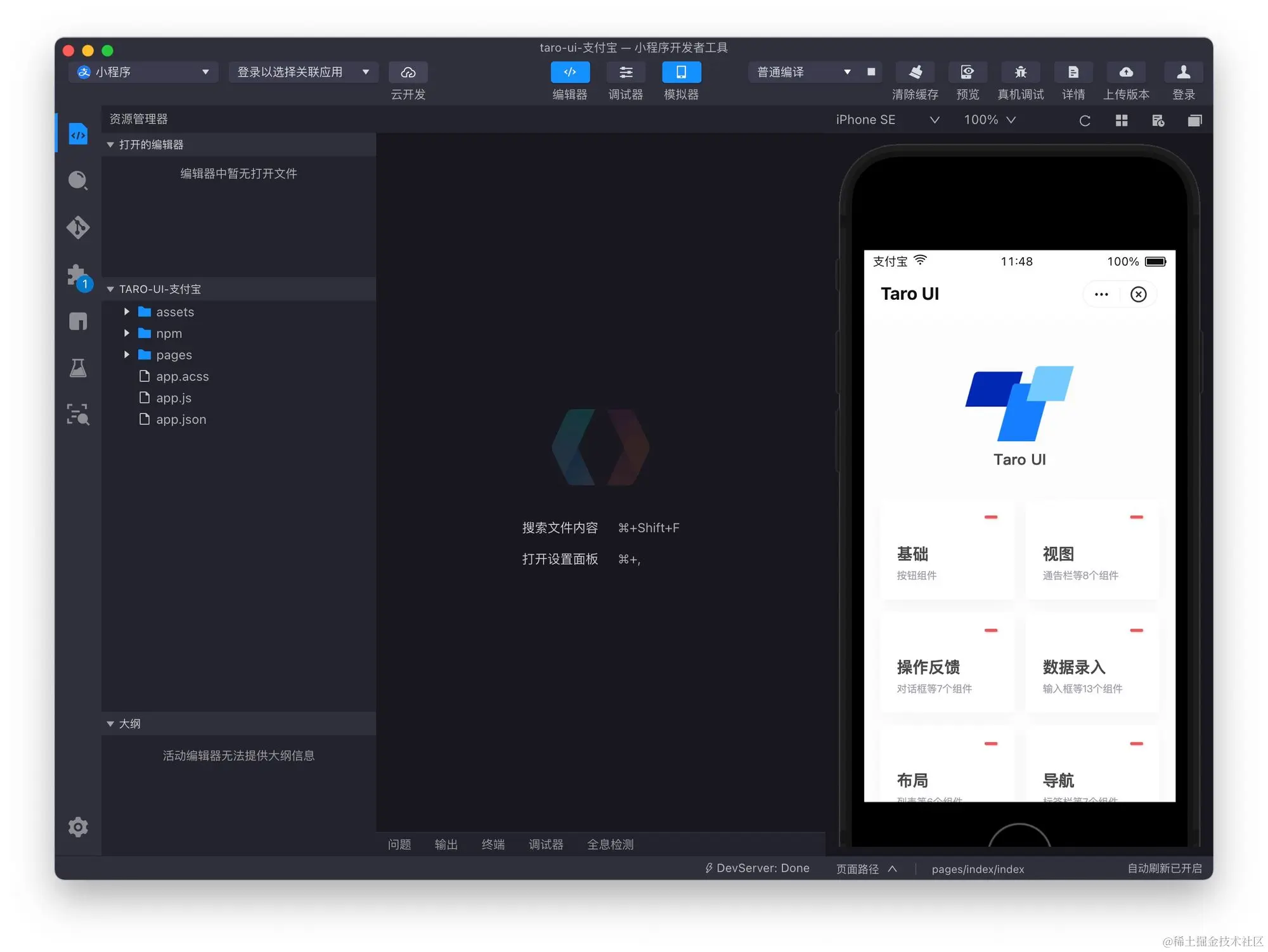
Task: Click the upload version button
Action: 1126,72
